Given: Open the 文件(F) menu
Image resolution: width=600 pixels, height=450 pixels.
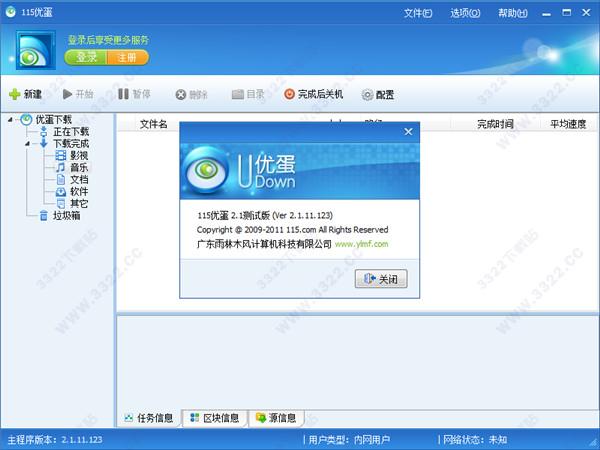Looking at the screenshot, I should 418,13.
